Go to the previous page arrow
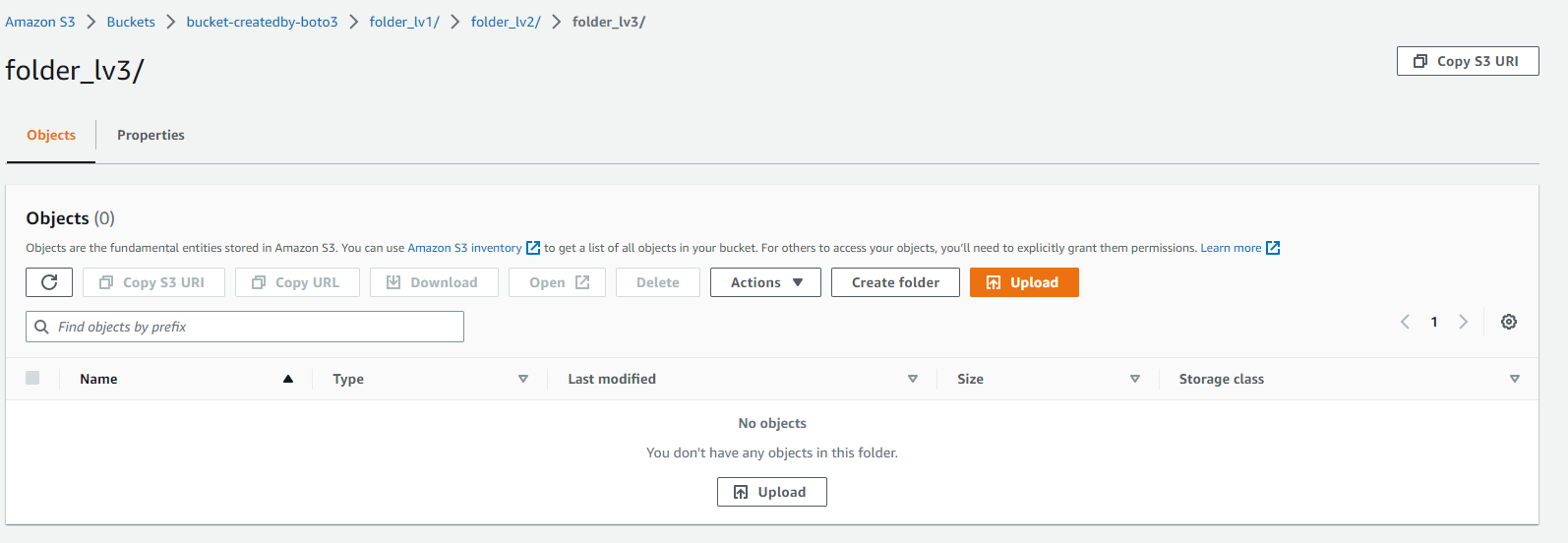Screen dimensions: 1568x543 pos(1405,322)
